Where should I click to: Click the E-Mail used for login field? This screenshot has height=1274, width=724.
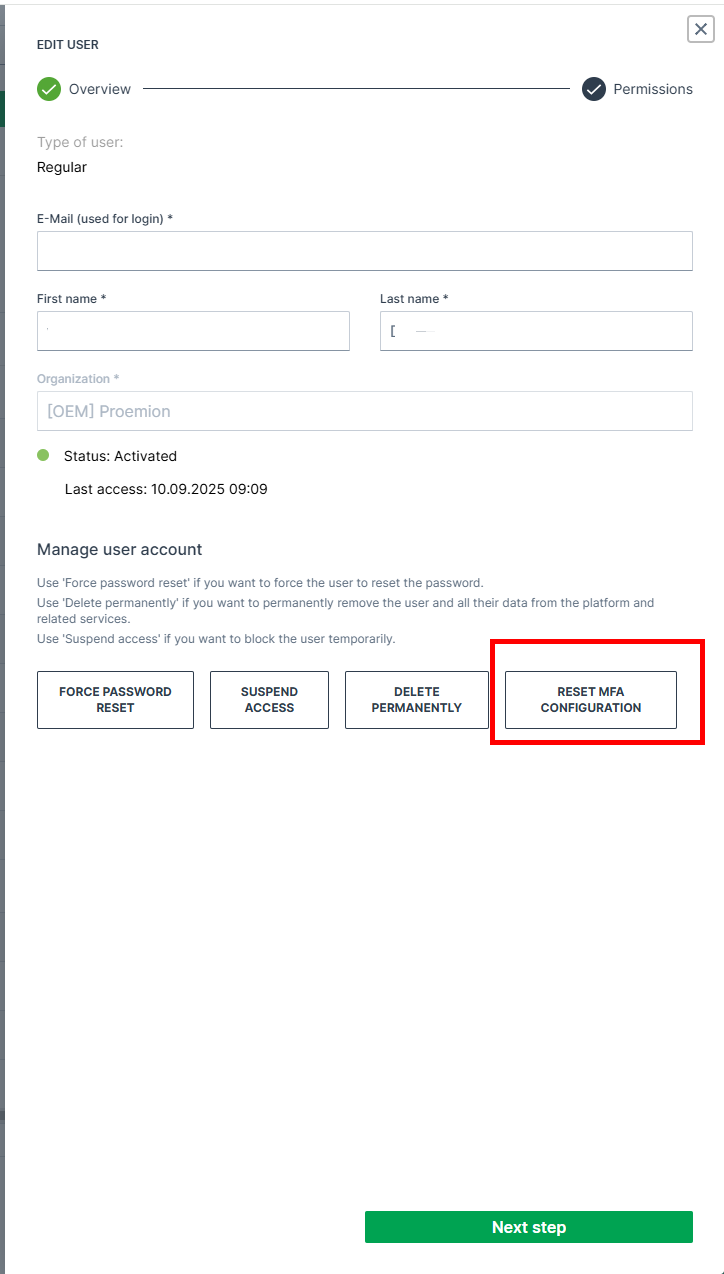tap(364, 250)
